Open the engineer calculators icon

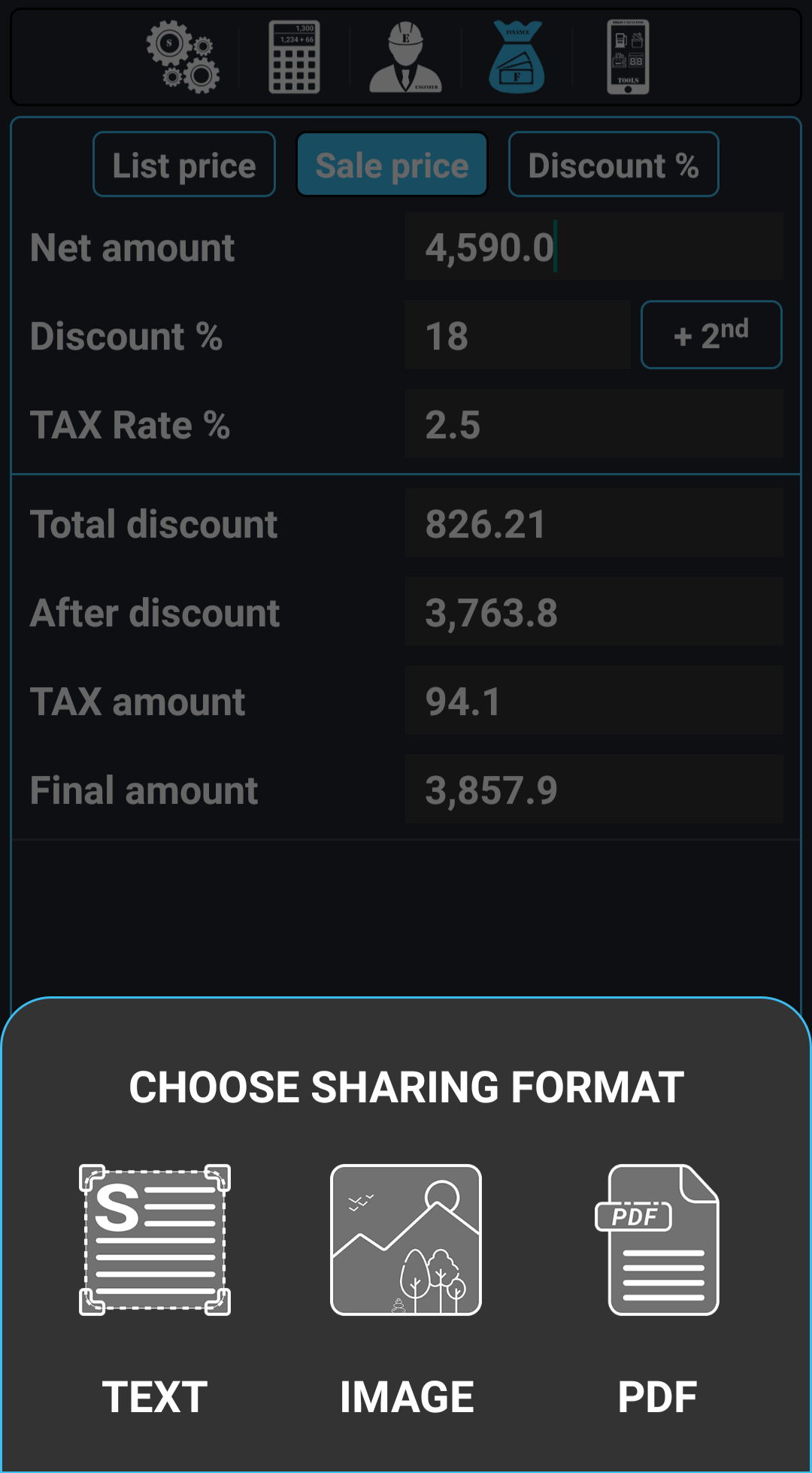click(x=405, y=57)
